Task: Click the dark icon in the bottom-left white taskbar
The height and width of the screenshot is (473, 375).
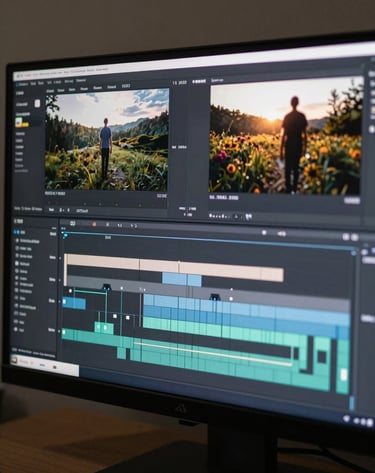Action: tap(55, 367)
